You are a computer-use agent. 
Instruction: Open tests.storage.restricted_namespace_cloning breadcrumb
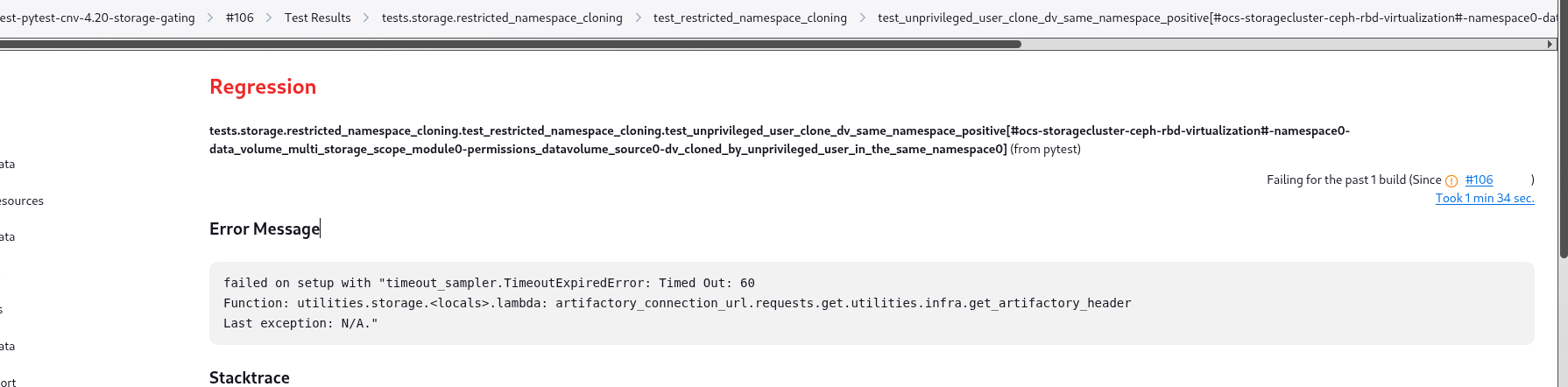coord(502,18)
